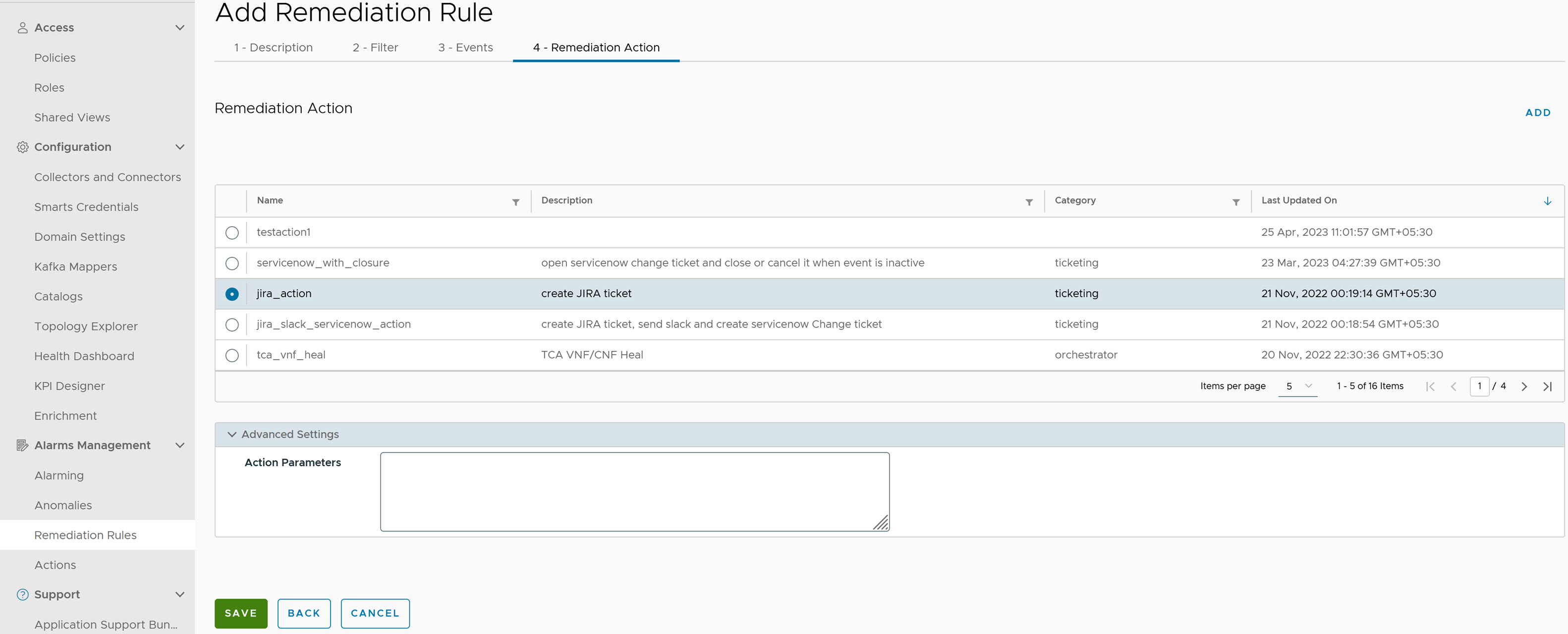Click the BACK button

point(304,613)
